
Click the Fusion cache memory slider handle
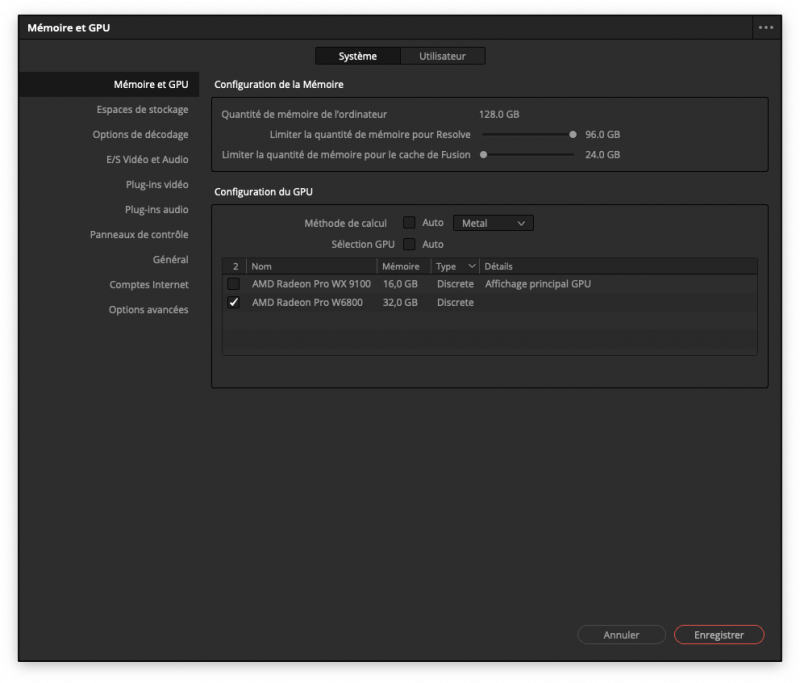(x=483, y=155)
